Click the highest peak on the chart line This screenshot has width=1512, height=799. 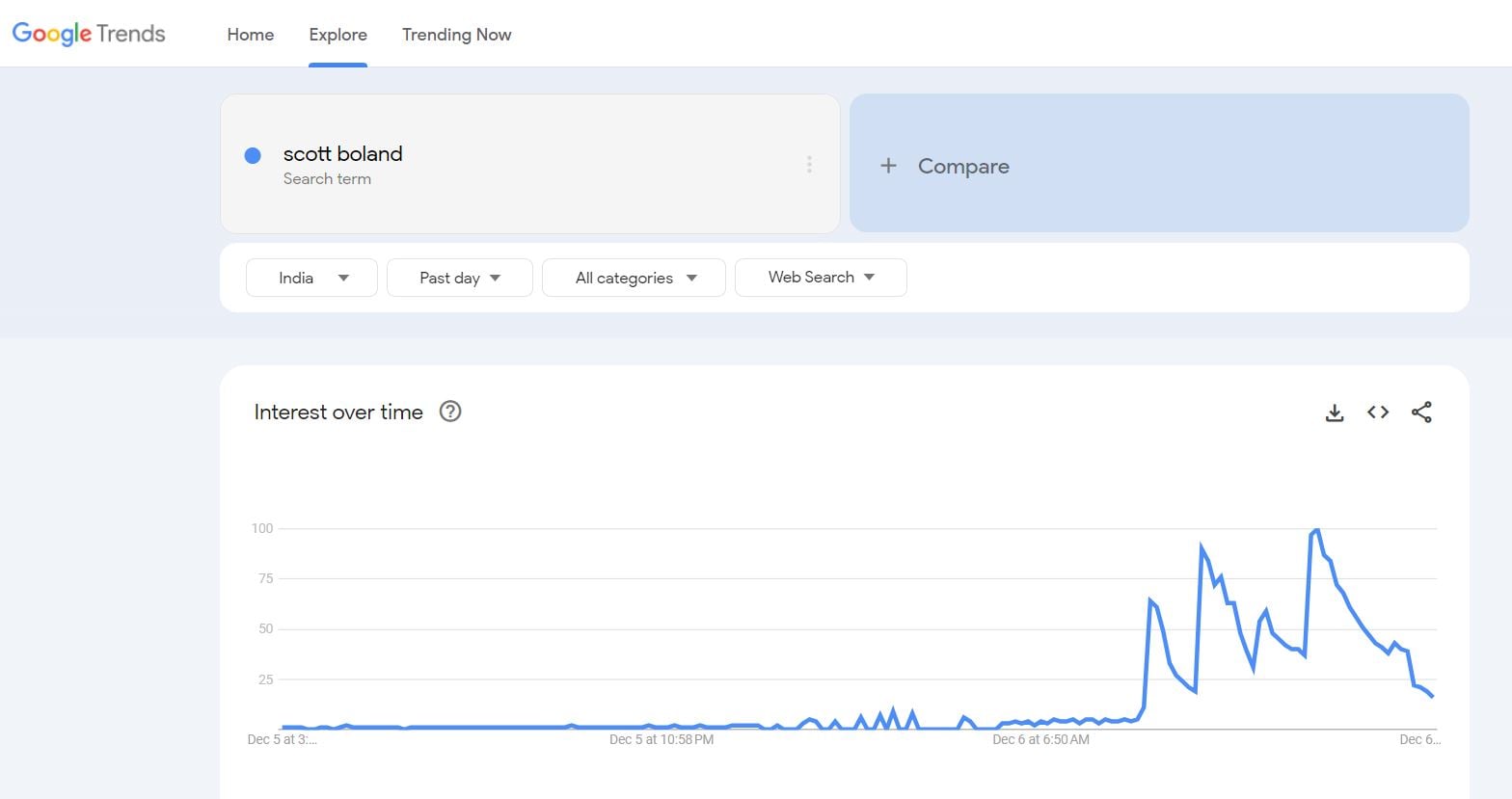pos(1315,530)
